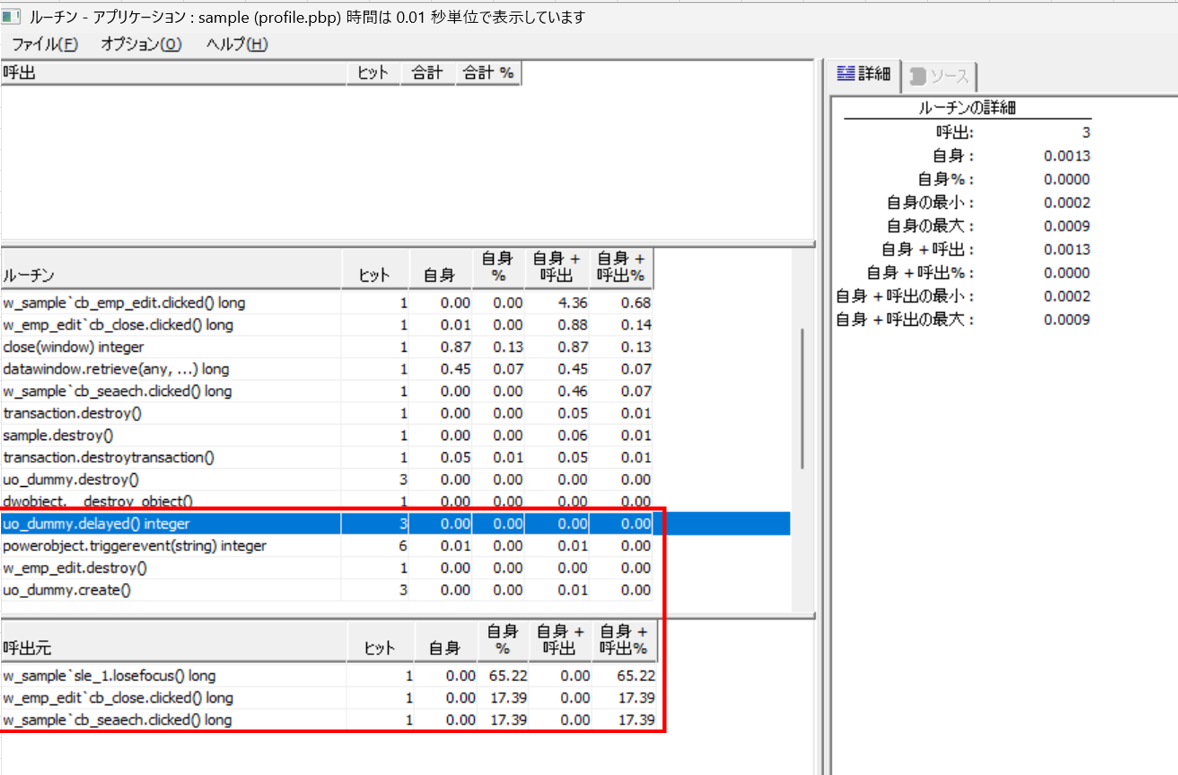
Task: Open the オプション(O) menu
Action: (141, 44)
